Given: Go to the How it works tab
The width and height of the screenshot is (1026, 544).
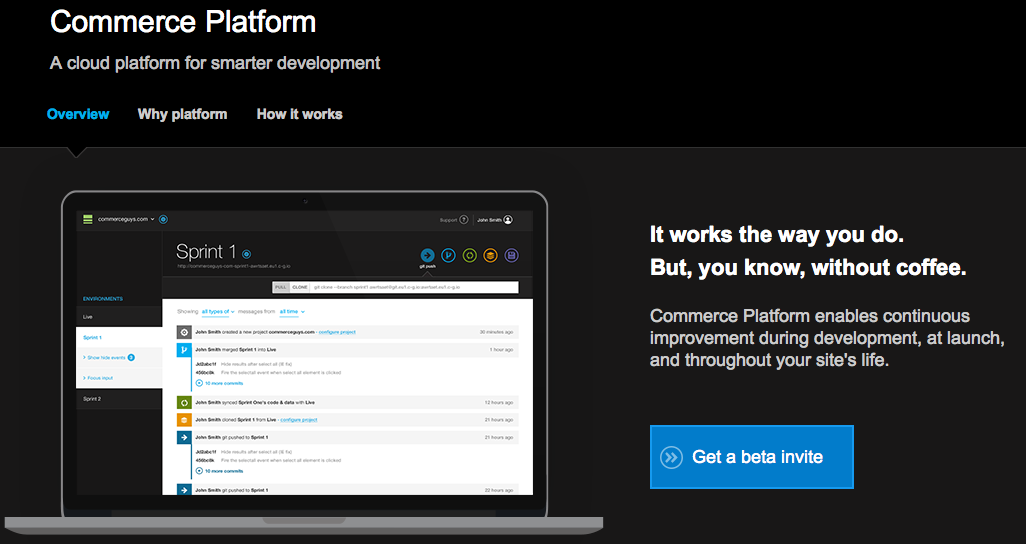Looking at the screenshot, I should (299, 114).
